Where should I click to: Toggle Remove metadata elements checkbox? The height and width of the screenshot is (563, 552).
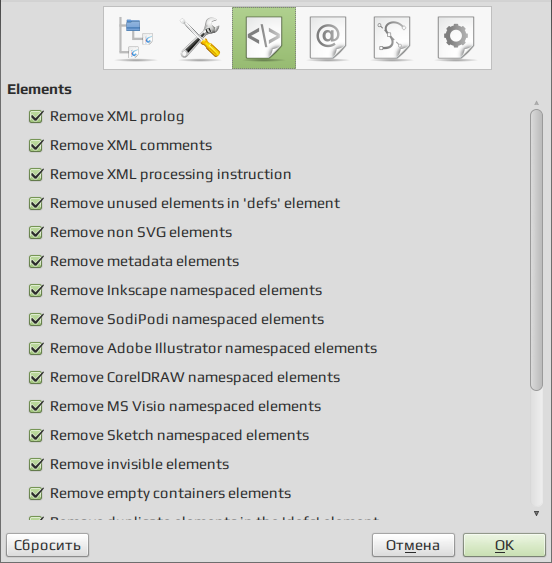[36, 262]
